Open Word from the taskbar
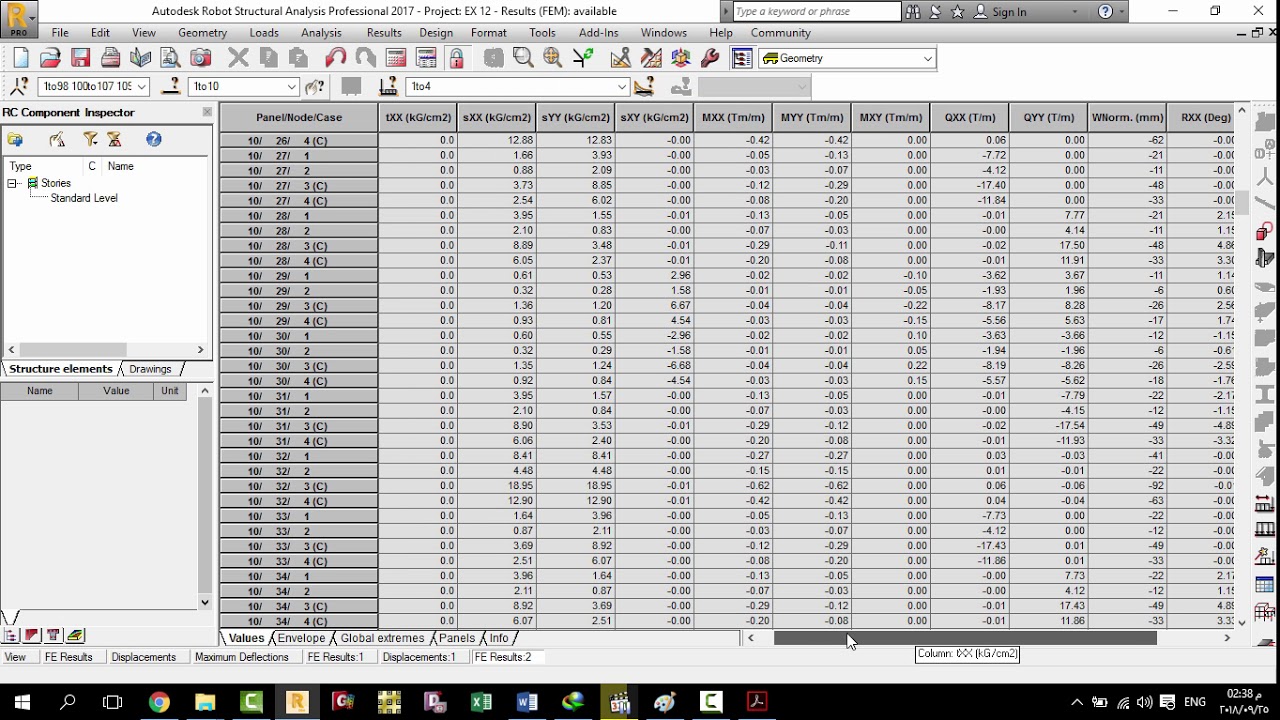Image resolution: width=1280 pixels, height=720 pixels. click(527, 702)
